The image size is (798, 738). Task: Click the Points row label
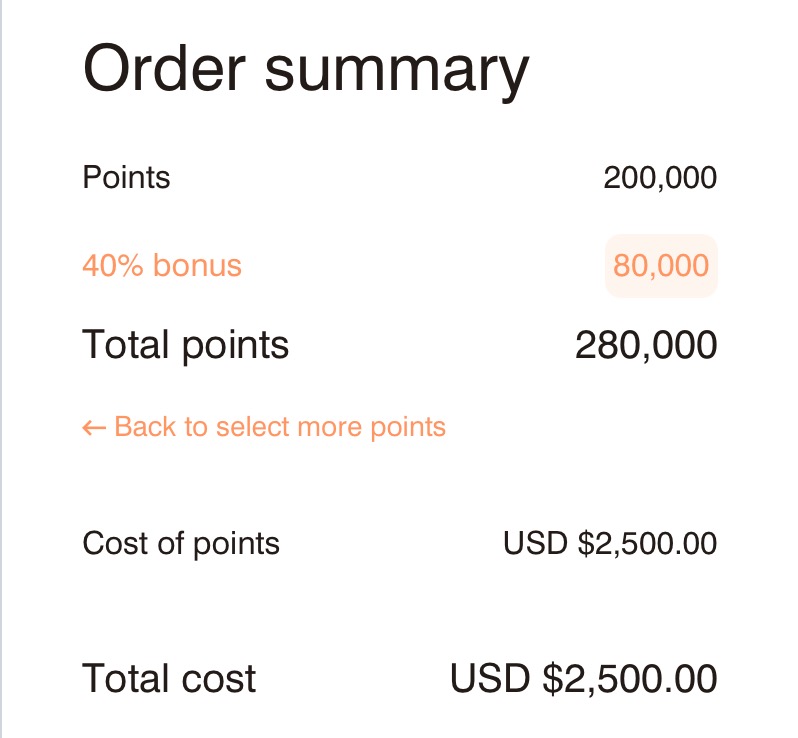pos(126,178)
